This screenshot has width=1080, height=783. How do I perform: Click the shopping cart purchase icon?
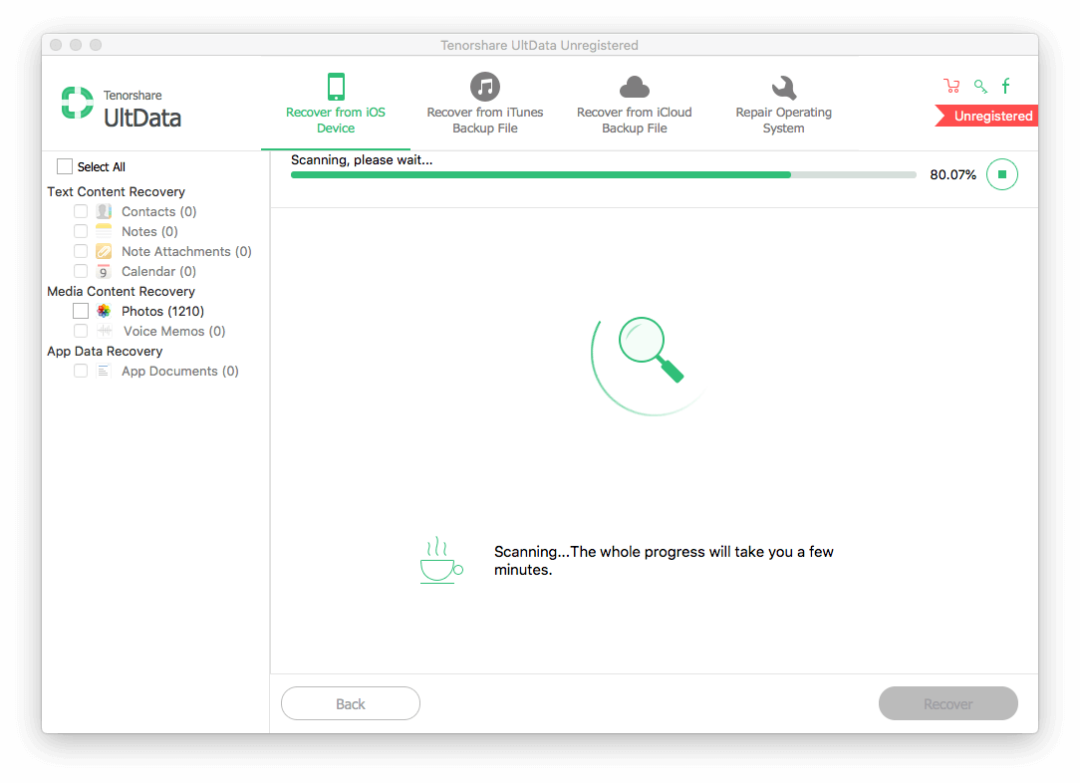coord(951,86)
